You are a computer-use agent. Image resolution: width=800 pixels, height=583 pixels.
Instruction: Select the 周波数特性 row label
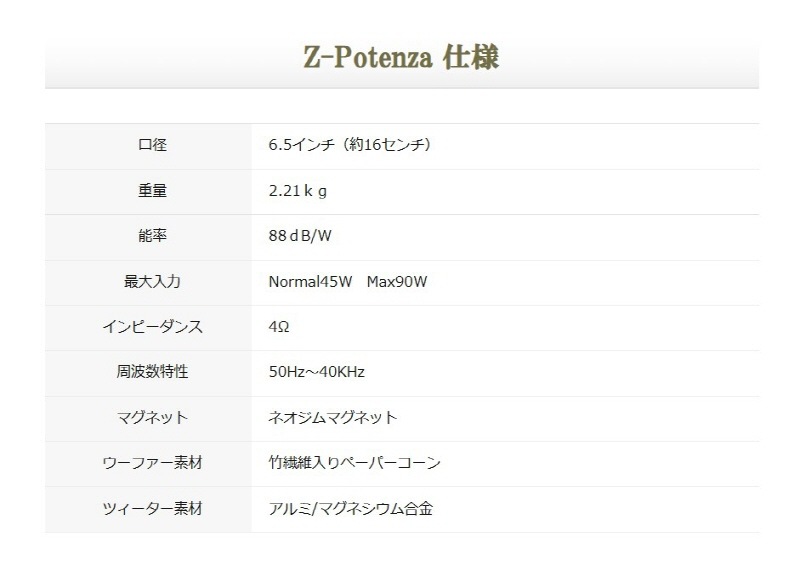152,372
